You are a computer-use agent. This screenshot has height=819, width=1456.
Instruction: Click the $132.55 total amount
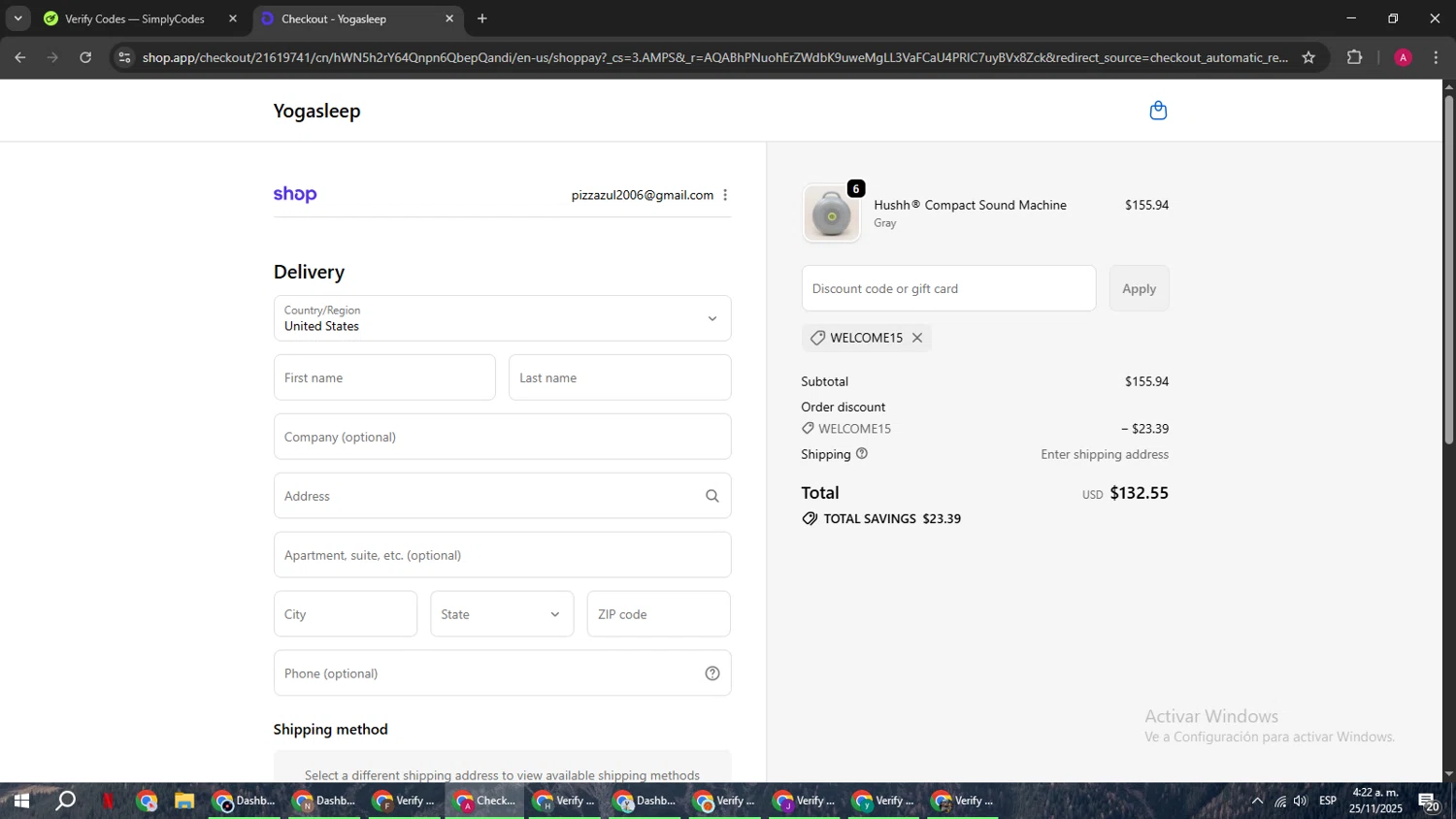(x=1139, y=493)
